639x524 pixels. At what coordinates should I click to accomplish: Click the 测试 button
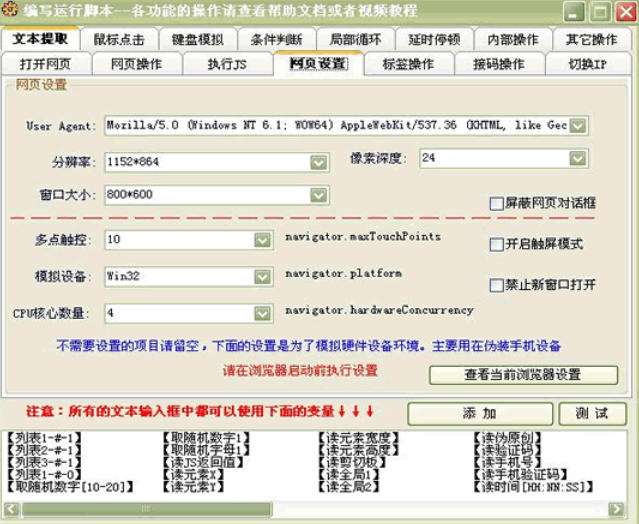(592, 414)
